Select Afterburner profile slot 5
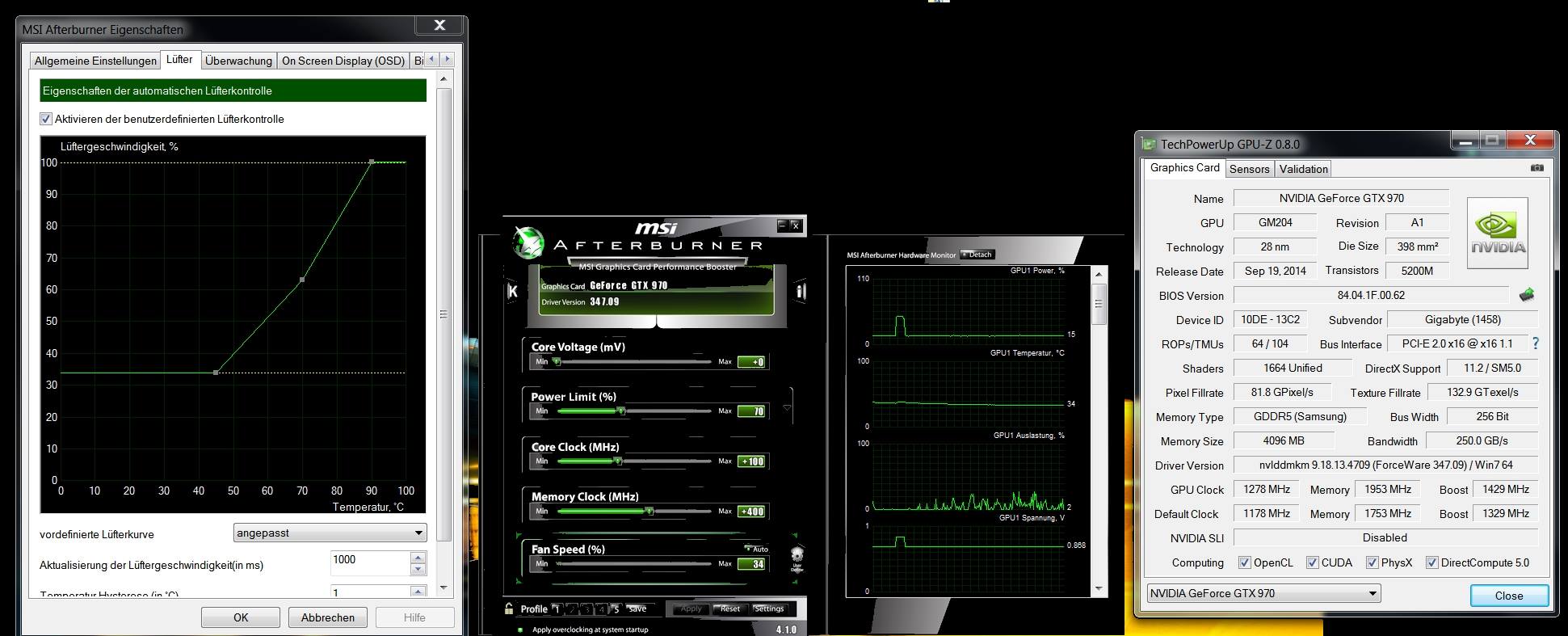Viewport: 1568px width, 636px height. (616, 609)
